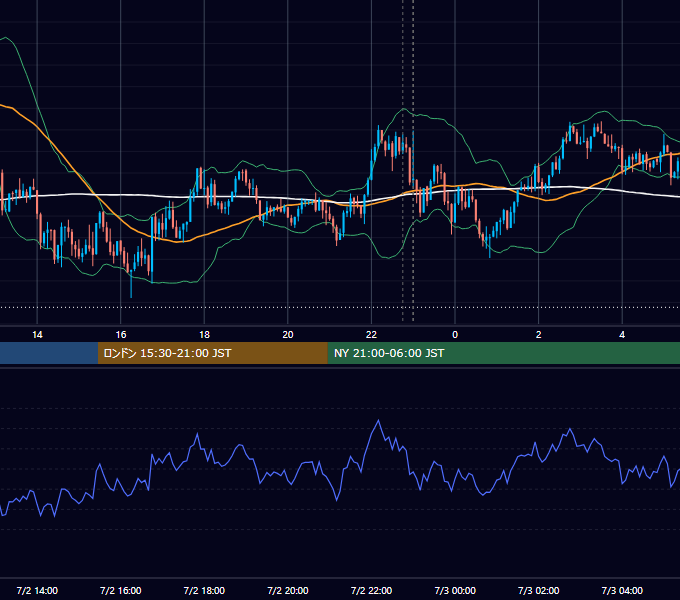Click the 22 hour label on chart axis
680x600 pixels.
point(371,335)
